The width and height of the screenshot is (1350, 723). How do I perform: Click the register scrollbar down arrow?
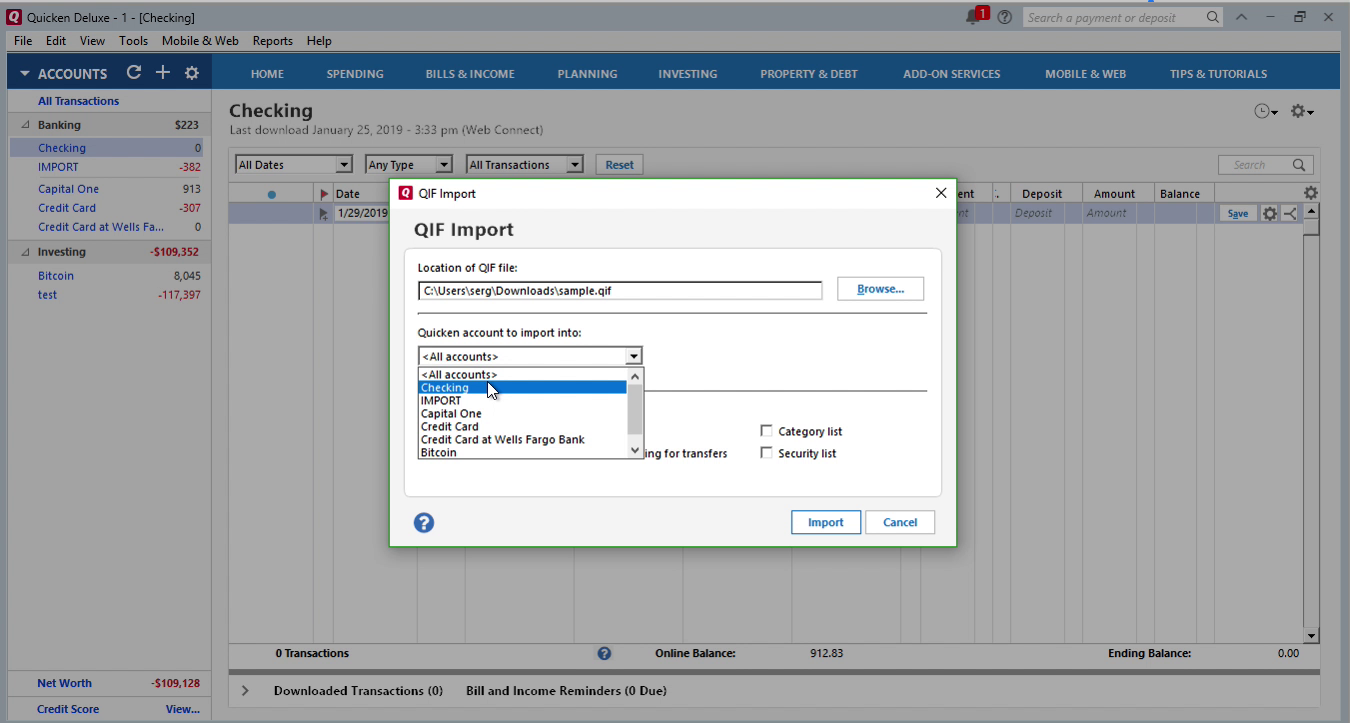[1311, 636]
